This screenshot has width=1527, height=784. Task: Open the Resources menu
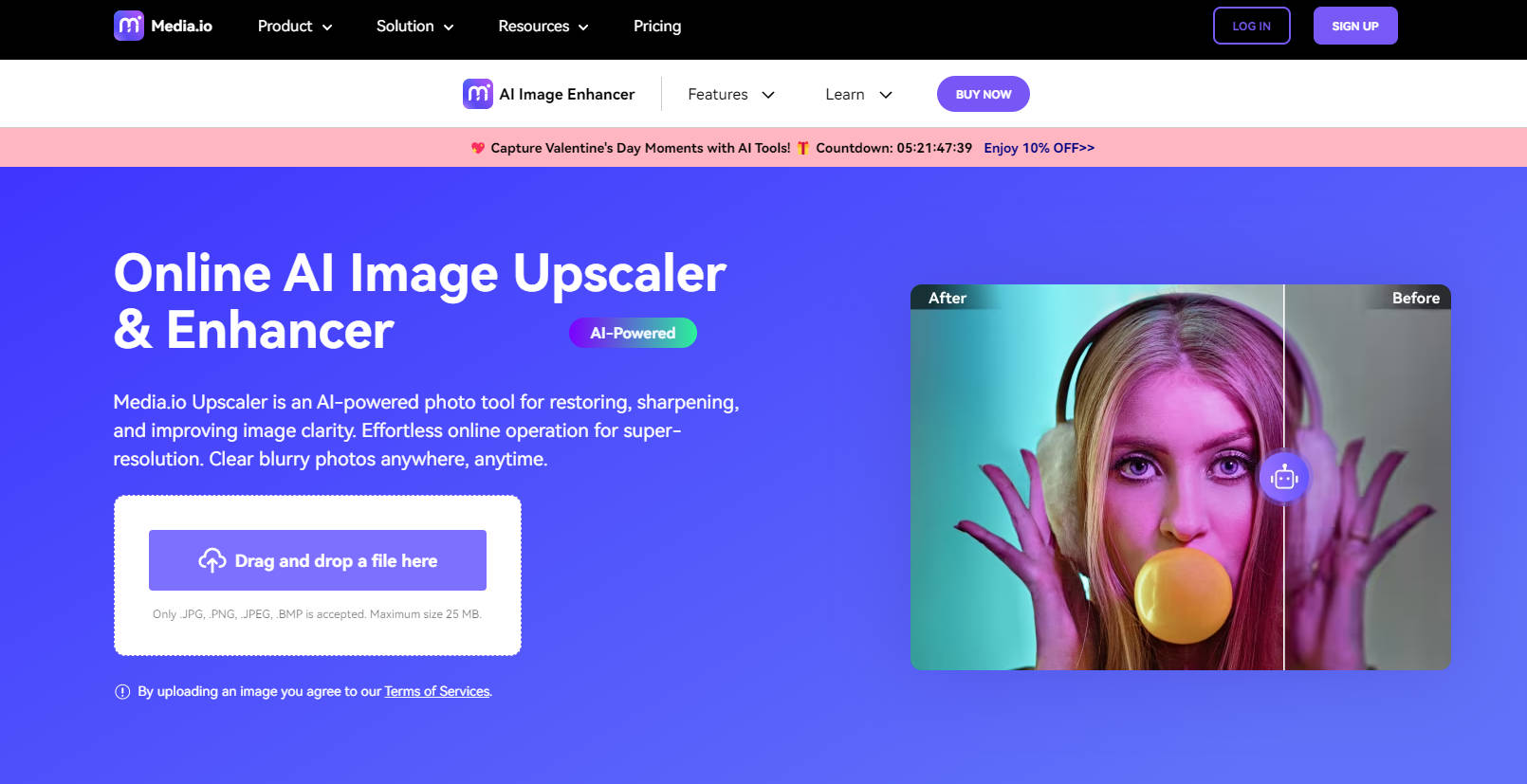pyautogui.click(x=543, y=27)
